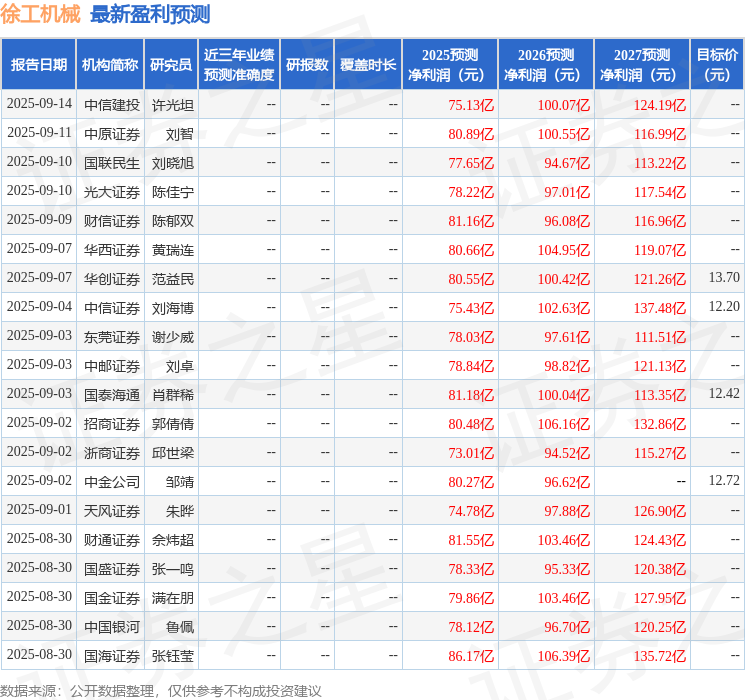Click the 近三年业绩预测准确度 column header
Screen dimensions: 745x700
(x=239, y=65)
